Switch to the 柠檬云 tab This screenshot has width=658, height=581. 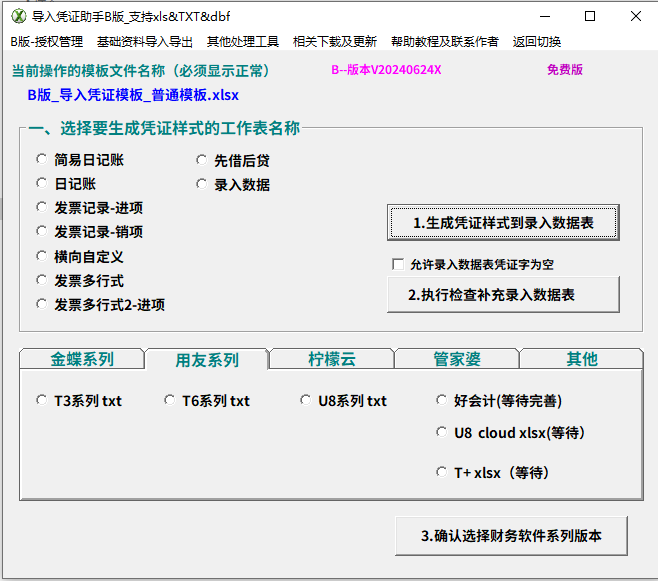pyautogui.click(x=332, y=359)
